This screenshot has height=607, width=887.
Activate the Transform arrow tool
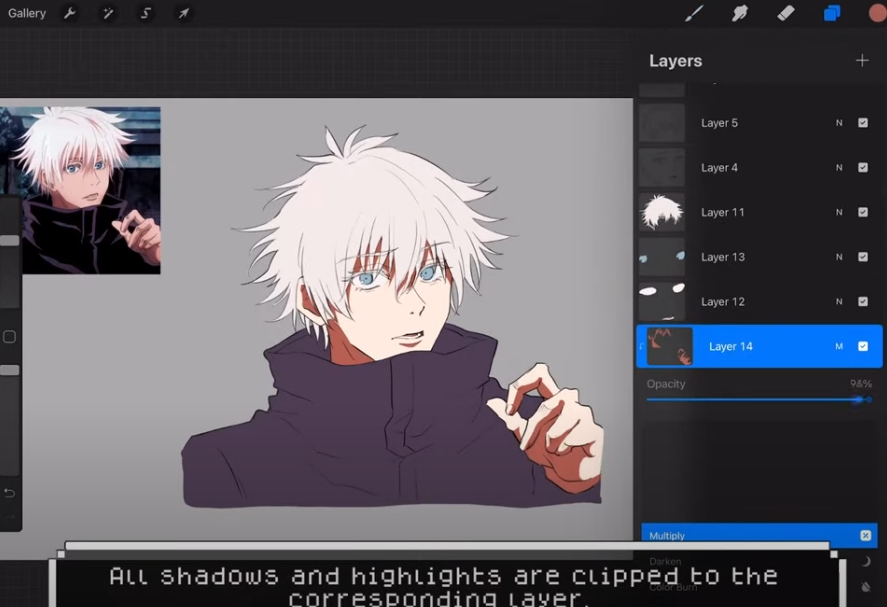(x=184, y=13)
